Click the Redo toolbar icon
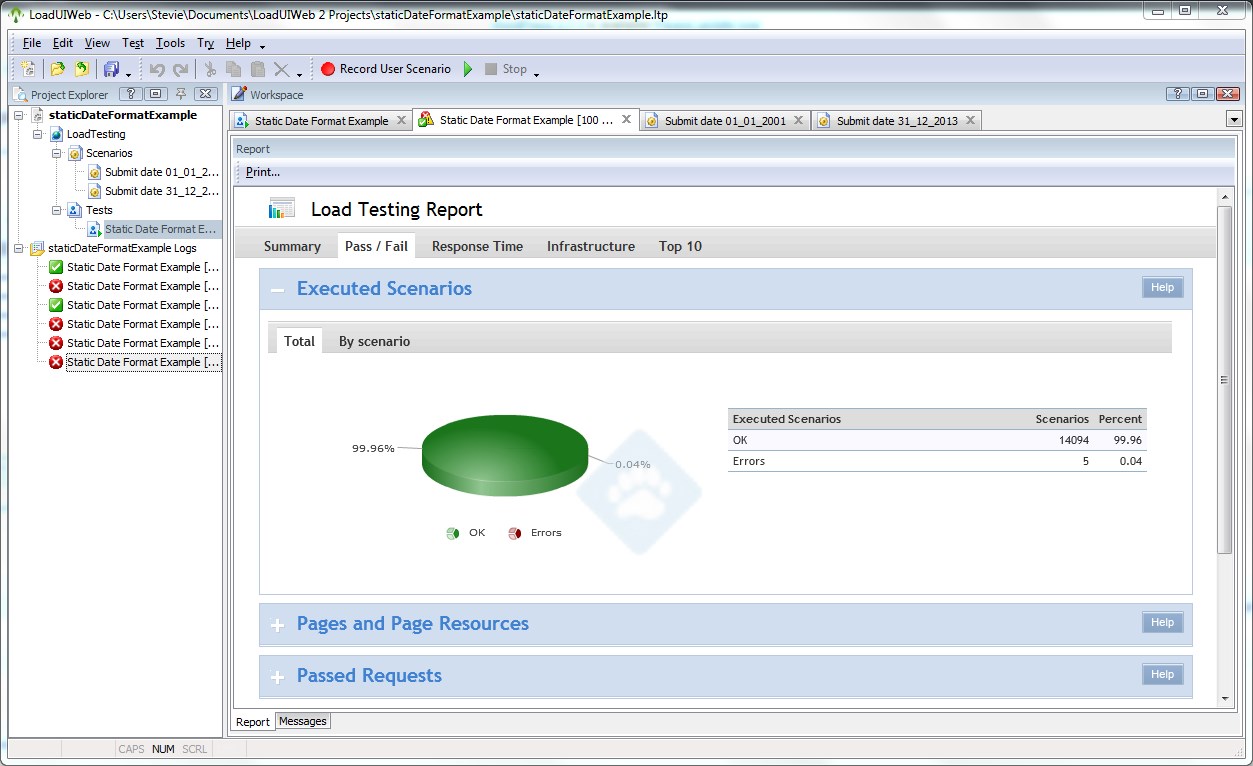This screenshot has width=1253, height=766. tap(180, 69)
